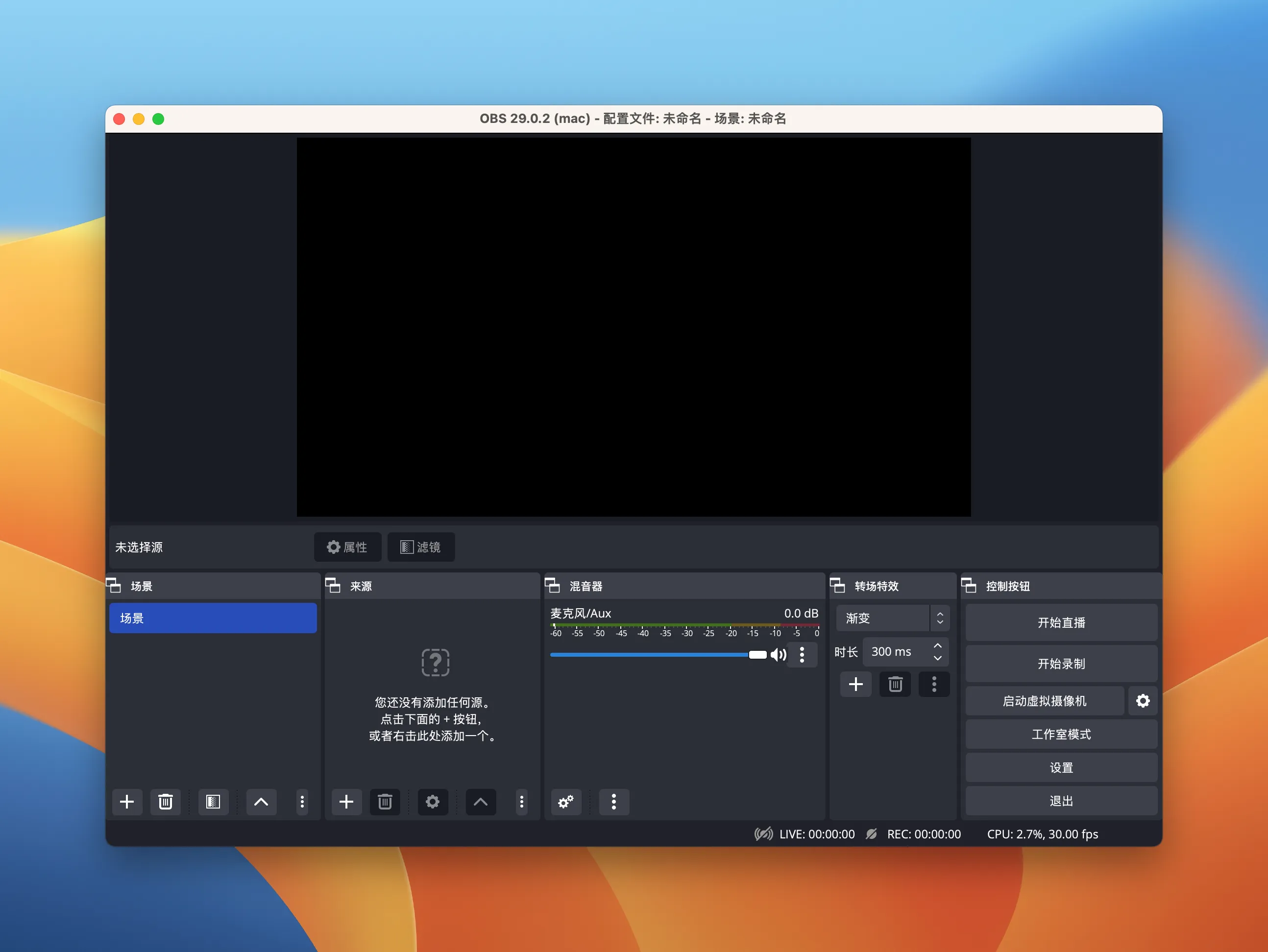The height and width of the screenshot is (952, 1268).
Task: Click the 开始录制 button
Action: point(1060,663)
